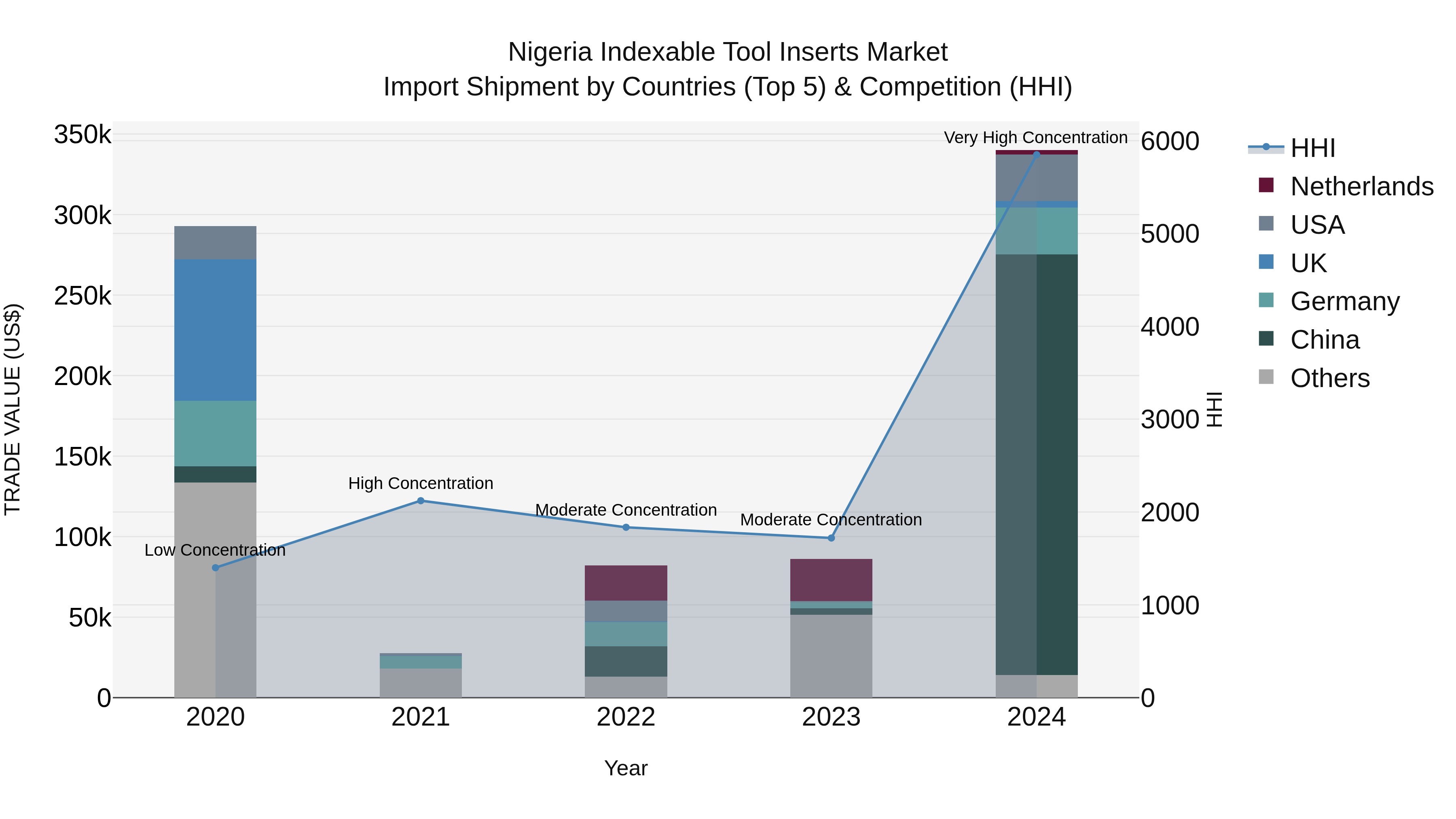Screen dimensions: 1456x819
Task: Click the UK blue legend swatch
Action: tap(1266, 262)
